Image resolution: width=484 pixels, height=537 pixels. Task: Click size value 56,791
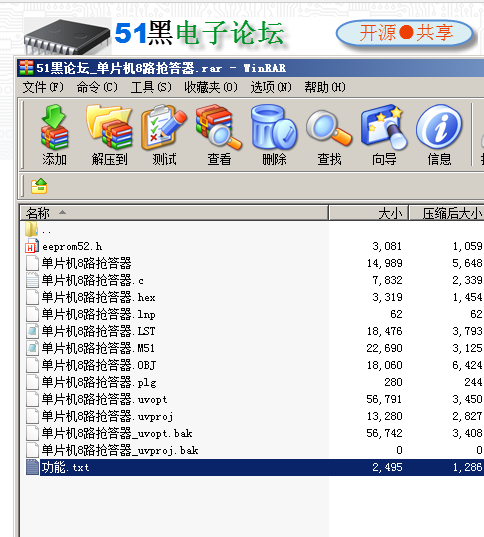pyautogui.click(x=384, y=399)
